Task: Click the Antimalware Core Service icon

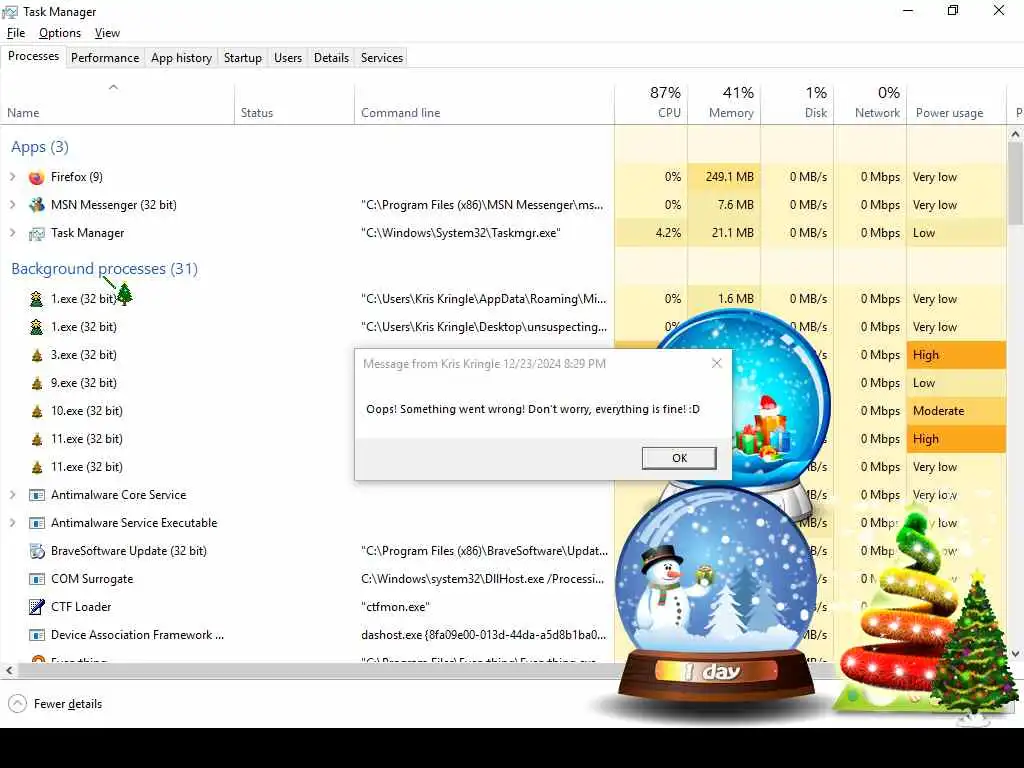Action: pos(37,495)
